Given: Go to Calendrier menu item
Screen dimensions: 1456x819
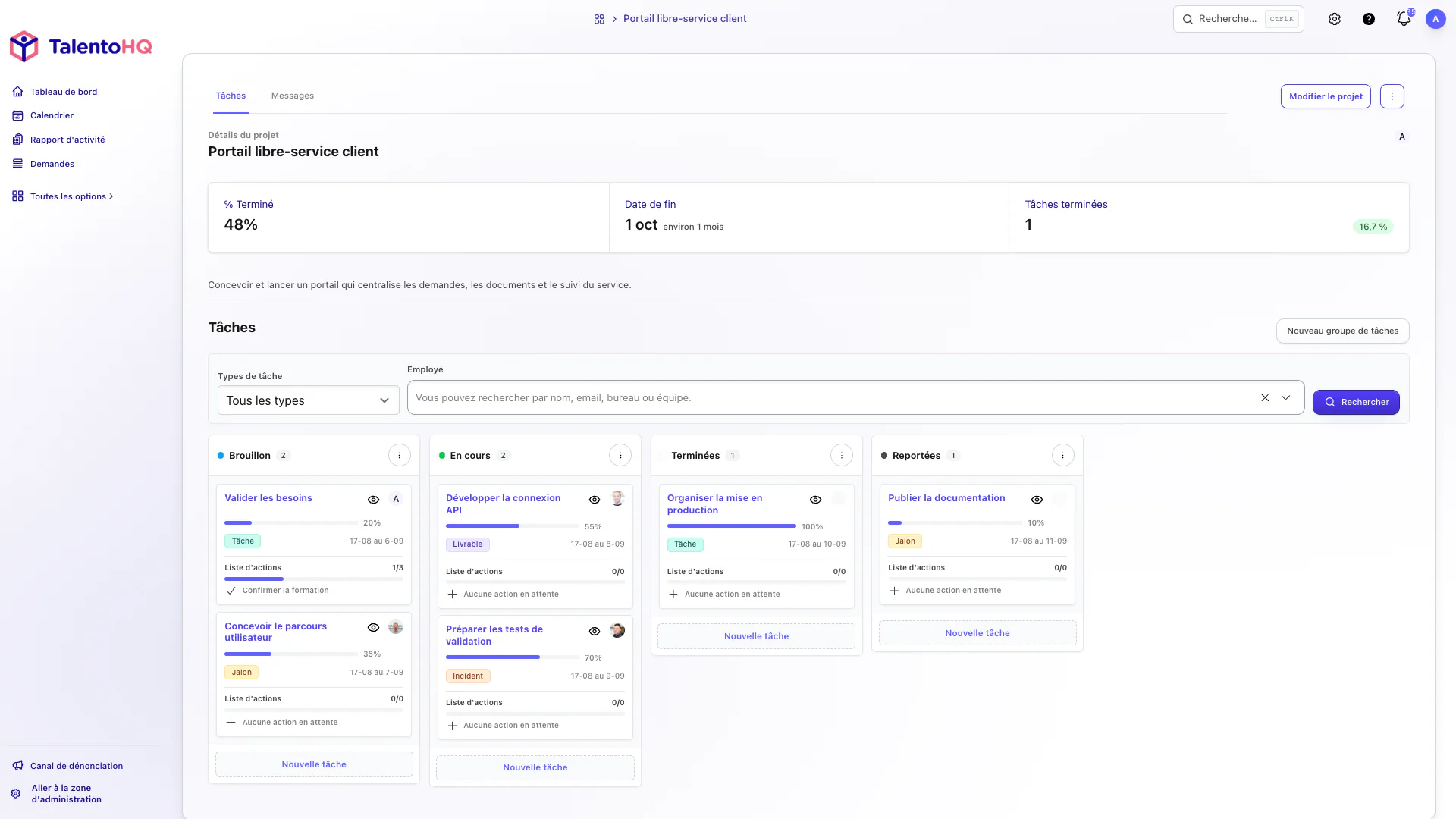Looking at the screenshot, I should coord(52,115).
